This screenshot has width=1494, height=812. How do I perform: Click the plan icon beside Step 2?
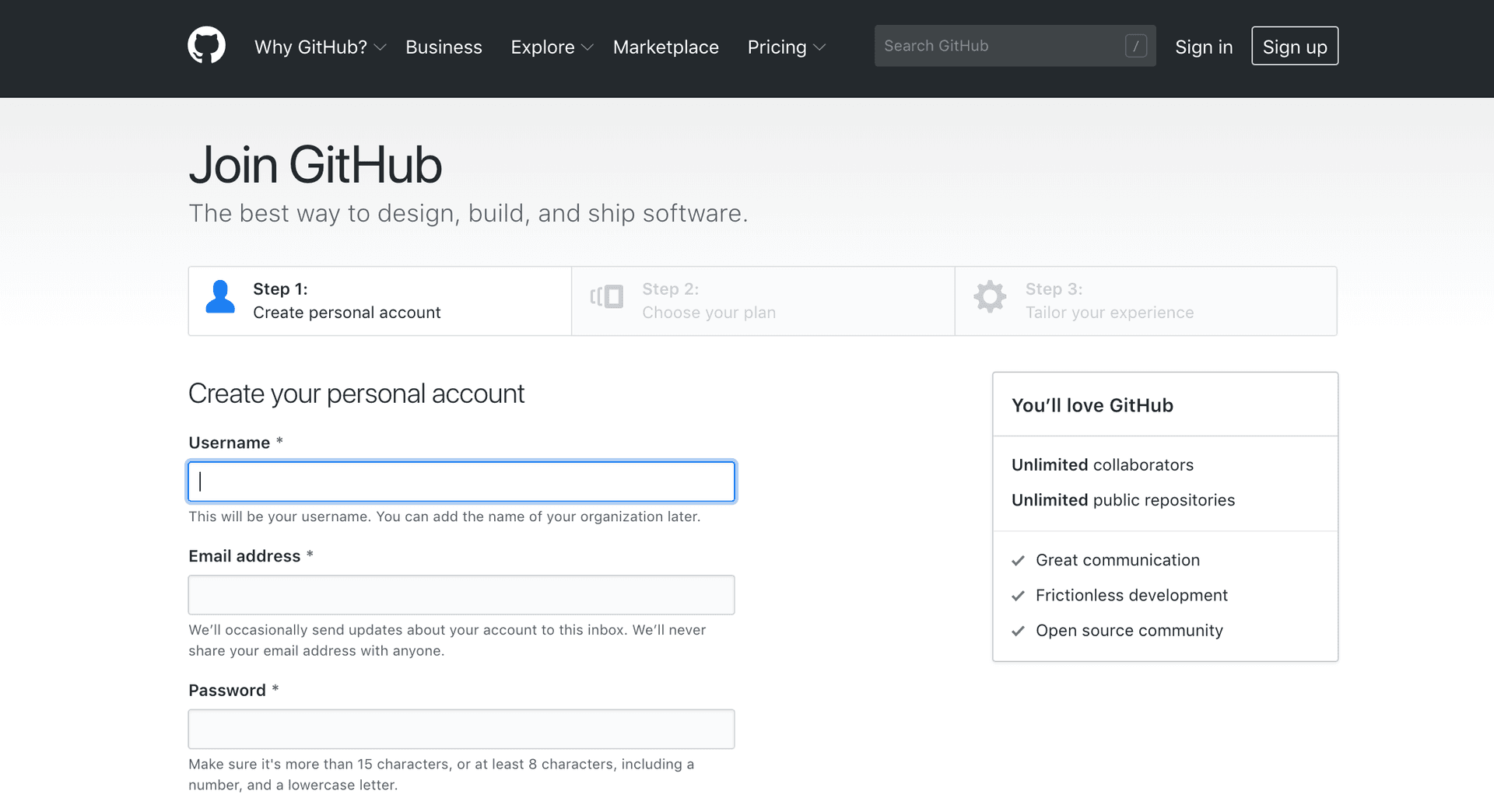(x=607, y=297)
